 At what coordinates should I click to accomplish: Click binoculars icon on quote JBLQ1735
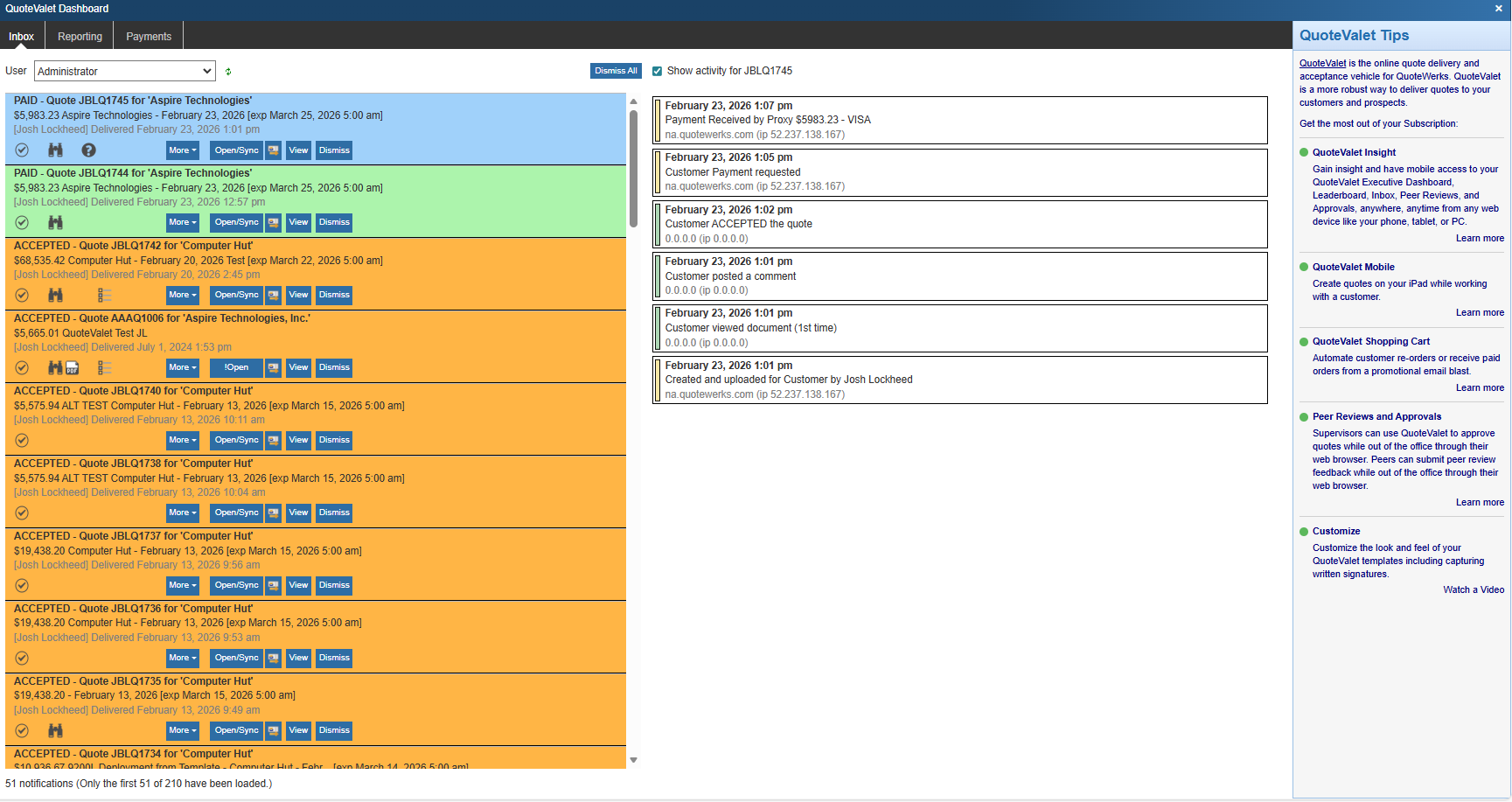coord(55,731)
